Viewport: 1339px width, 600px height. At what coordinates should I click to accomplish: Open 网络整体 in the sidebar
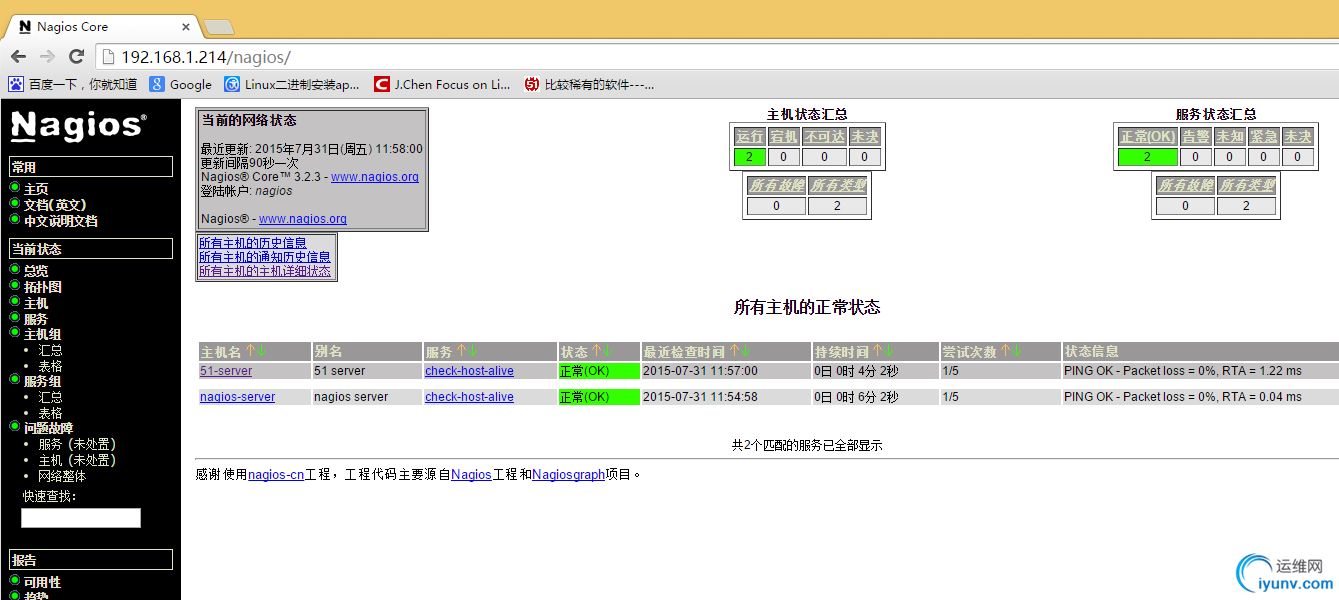point(62,476)
